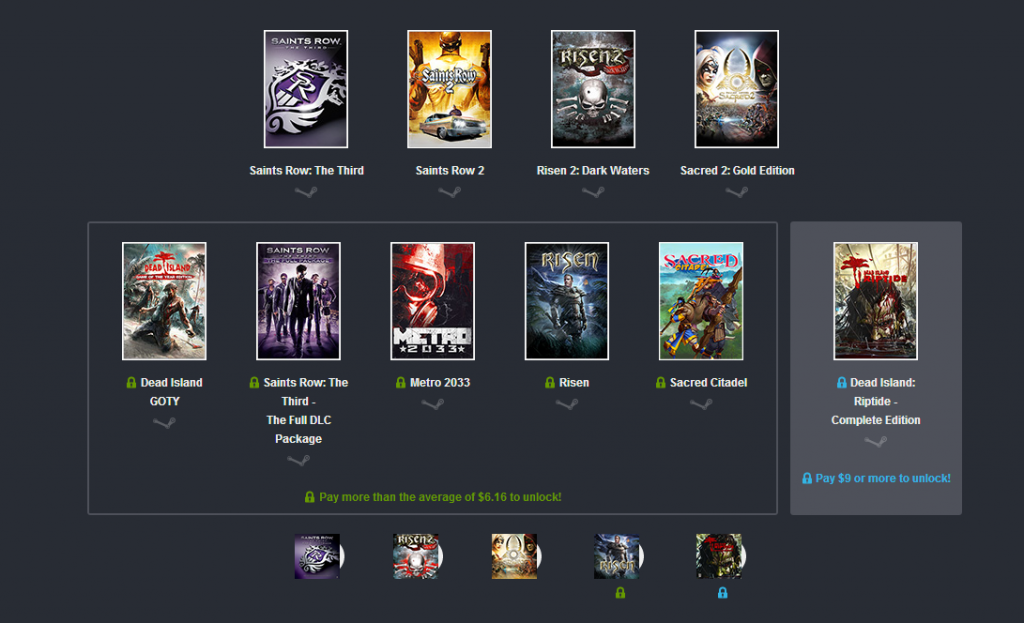
Task: Open the Dead Island: Riptide soundtrack album icon
Action: click(x=718, y=557)
